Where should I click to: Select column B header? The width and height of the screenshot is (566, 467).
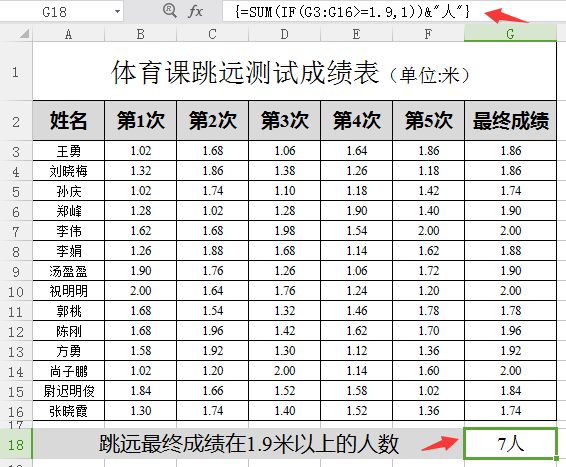(140, 34)
